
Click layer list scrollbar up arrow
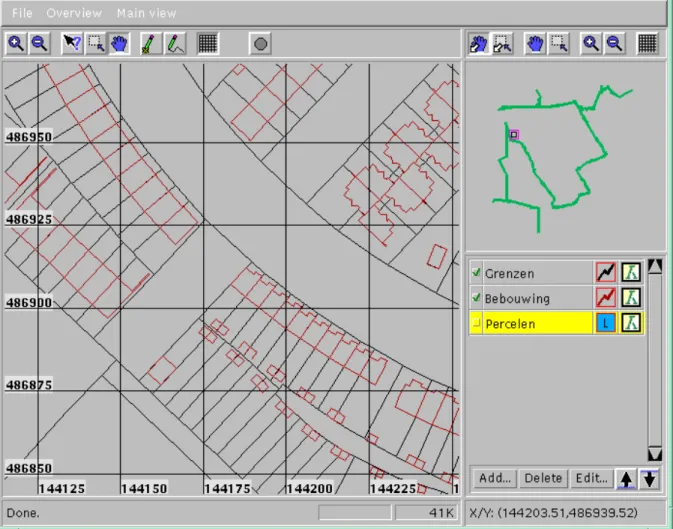point(655,266)
